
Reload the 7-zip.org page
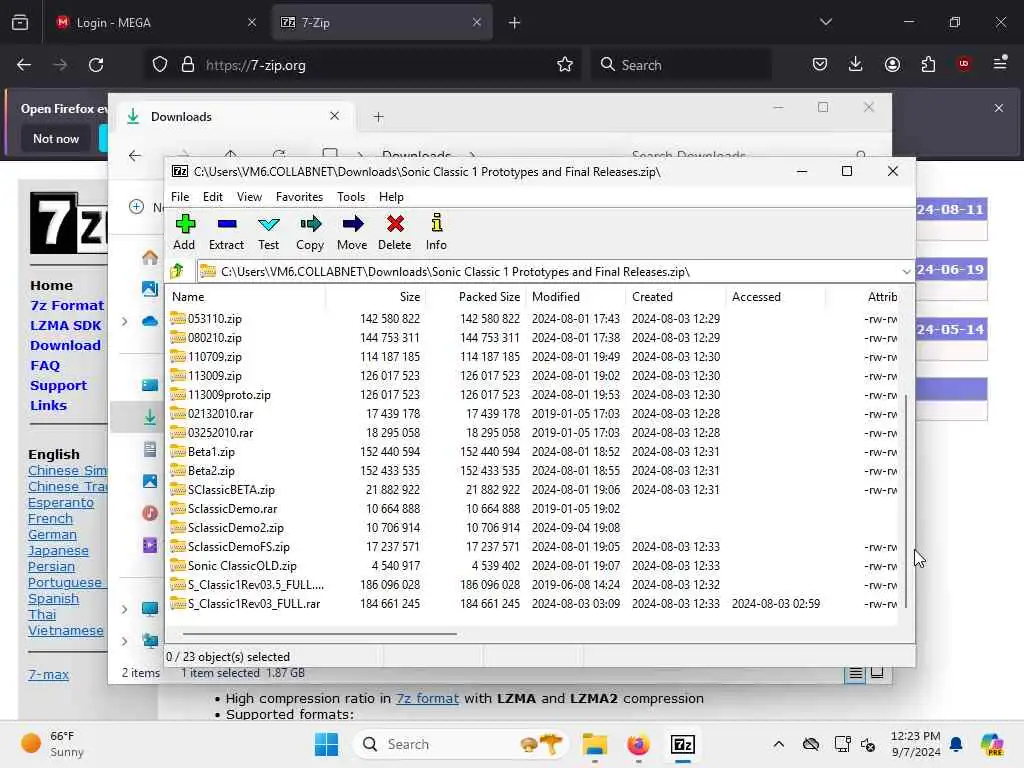(x=96, y=65)
